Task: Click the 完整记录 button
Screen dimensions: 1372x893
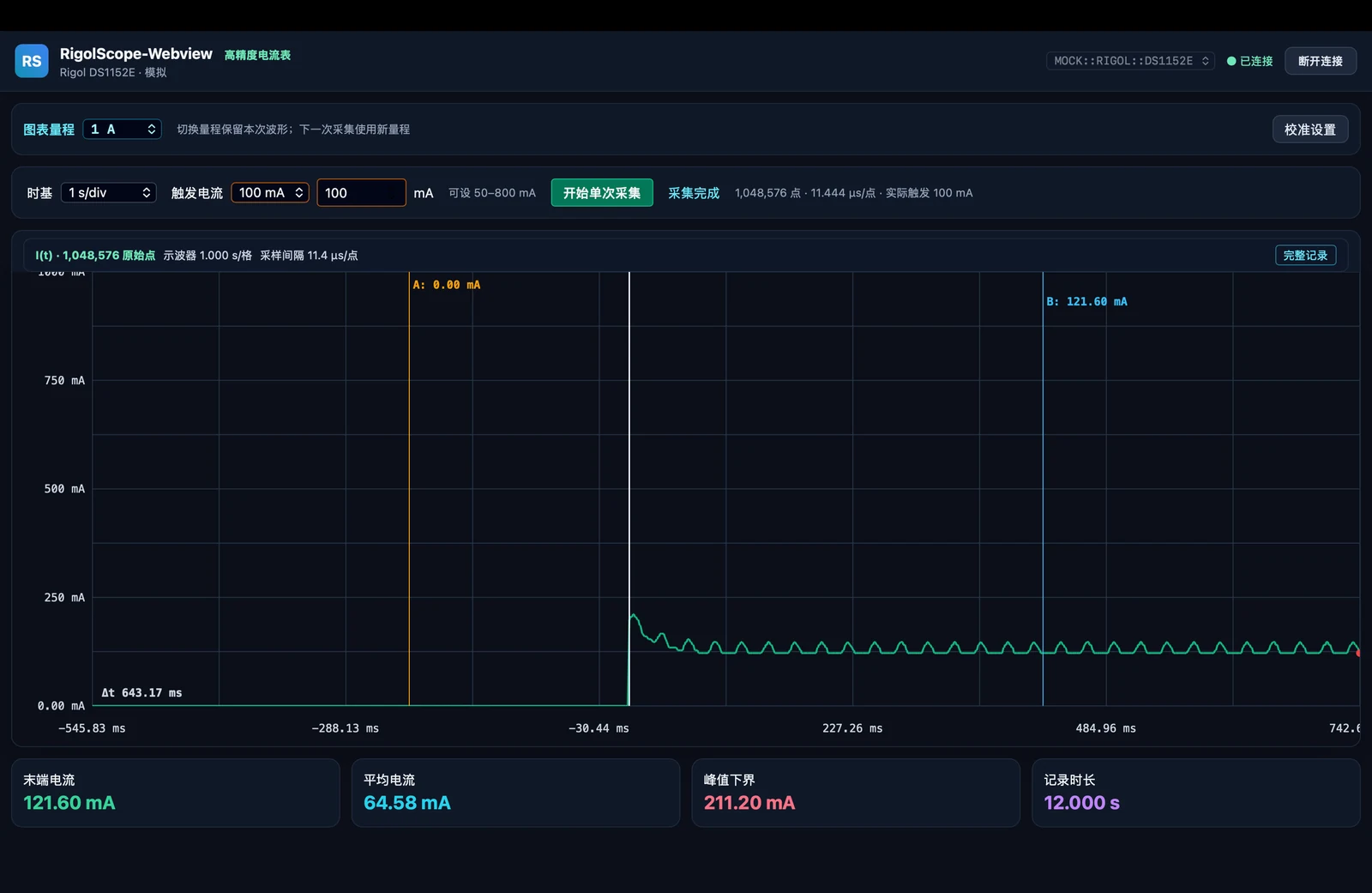Action: pos(1305,256)
